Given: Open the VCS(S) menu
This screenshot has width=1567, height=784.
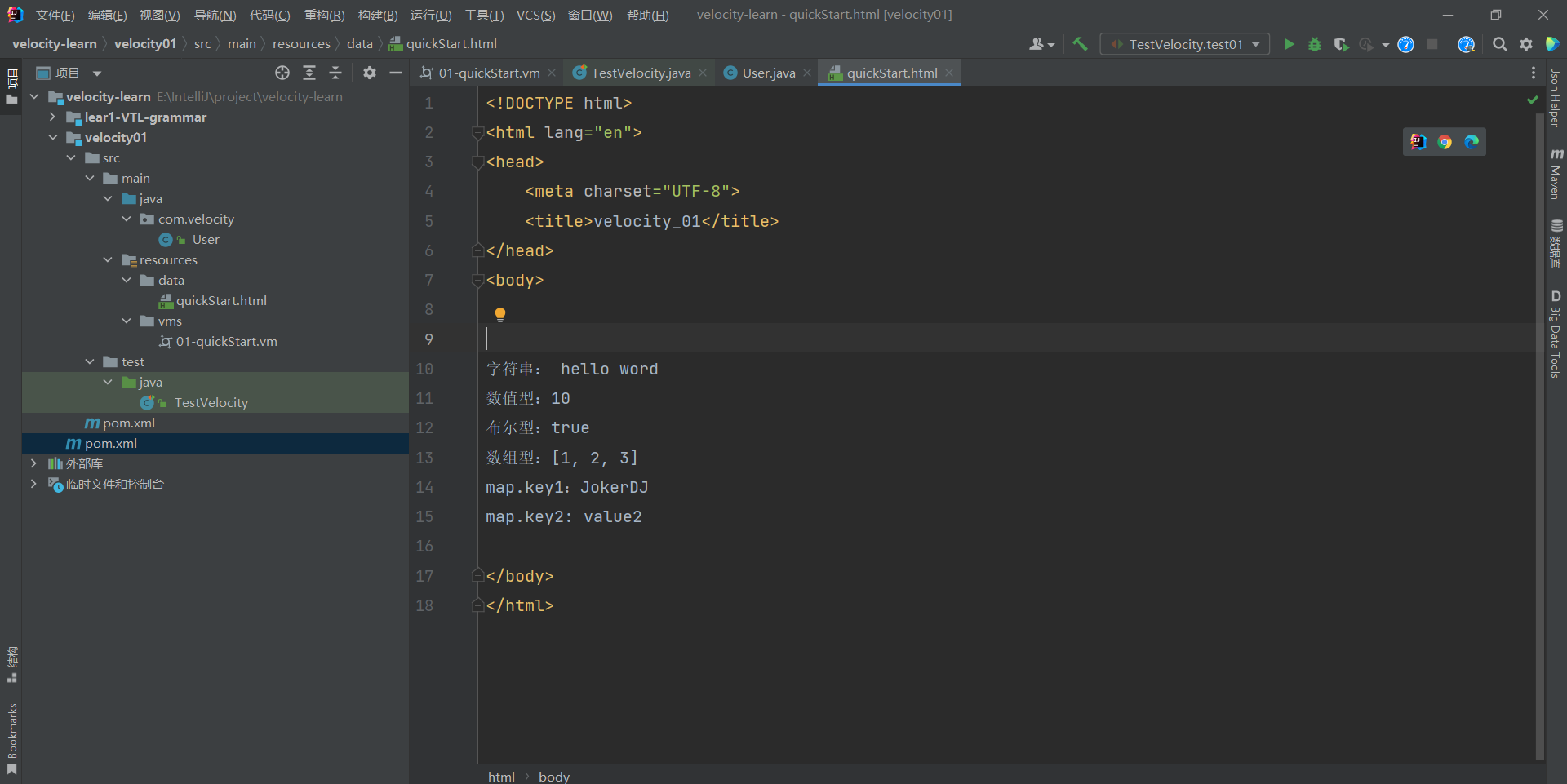Looking at the screenshot, I should 535,15.
